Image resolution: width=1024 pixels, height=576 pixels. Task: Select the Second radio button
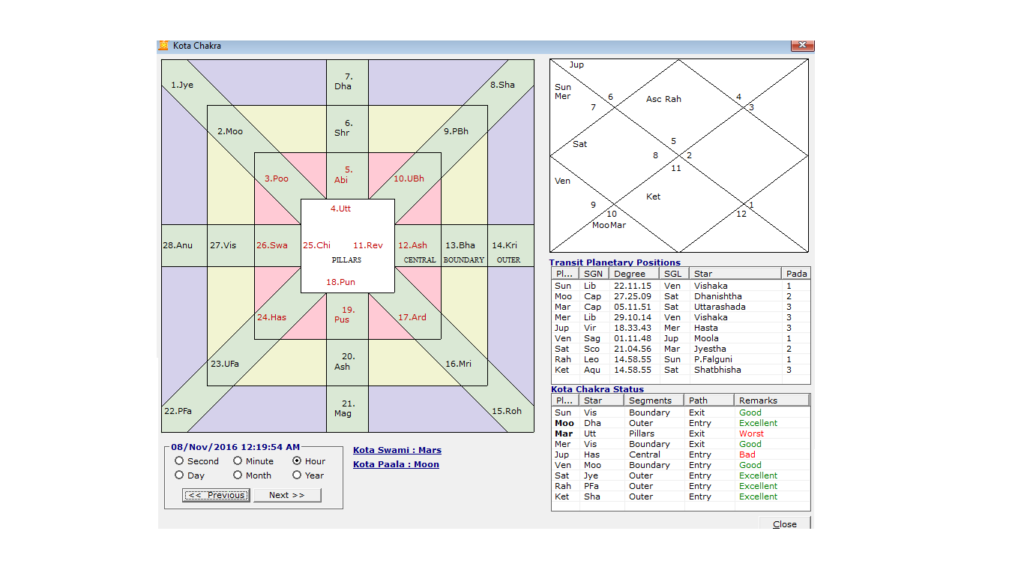tap(179, 461)
